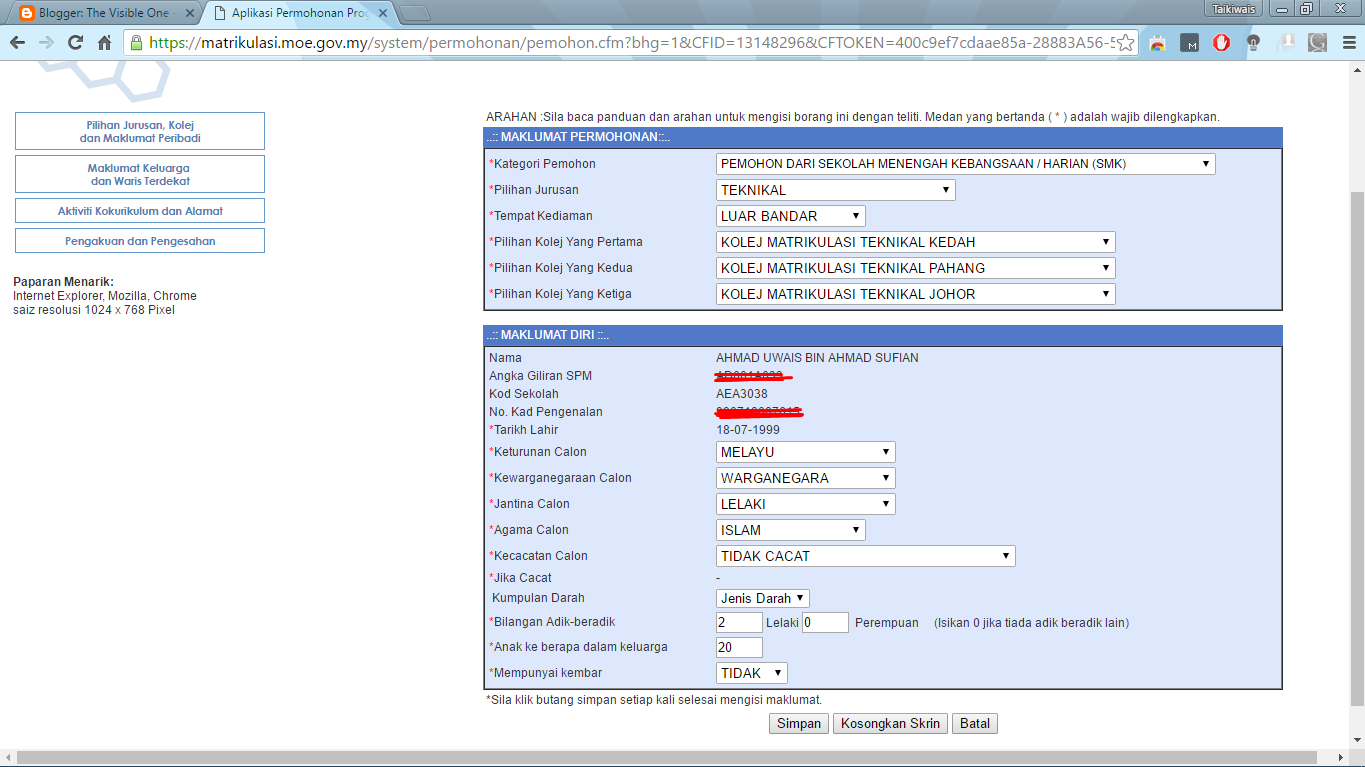The image size is (1365, 767).
Task: Open Mempunyai kembar dropdown showing TIDAK
Action: (752, 673)
